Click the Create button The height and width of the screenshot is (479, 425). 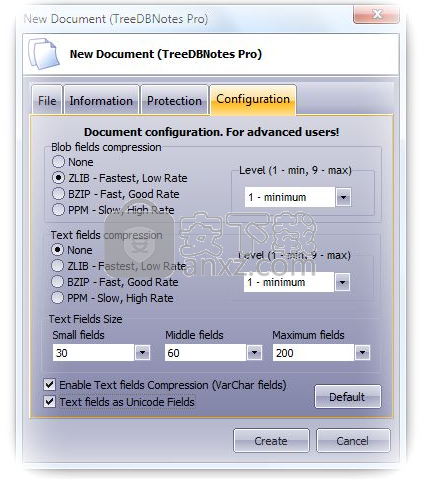[x=271, y=441]
